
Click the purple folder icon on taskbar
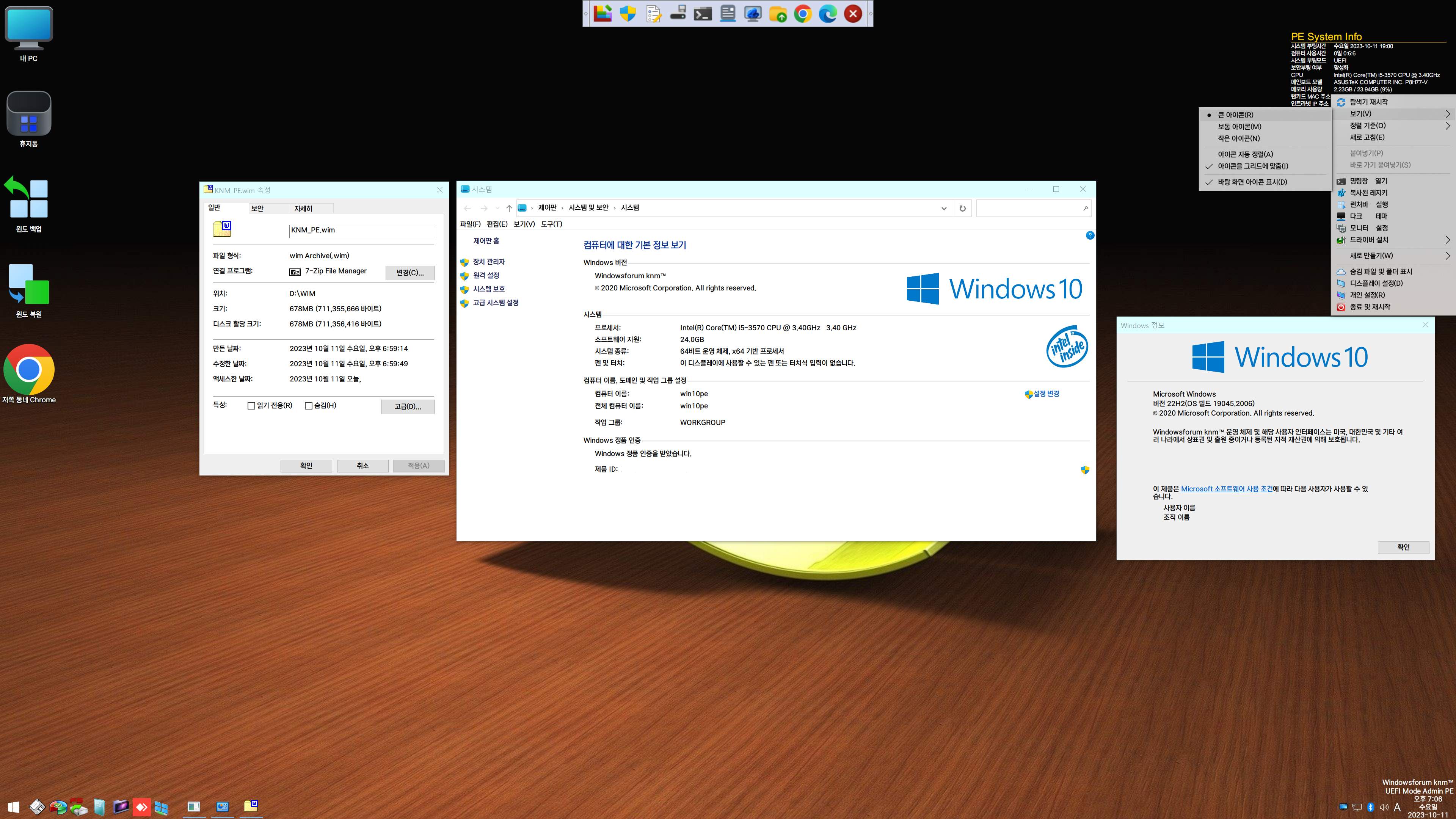(121, 807)
